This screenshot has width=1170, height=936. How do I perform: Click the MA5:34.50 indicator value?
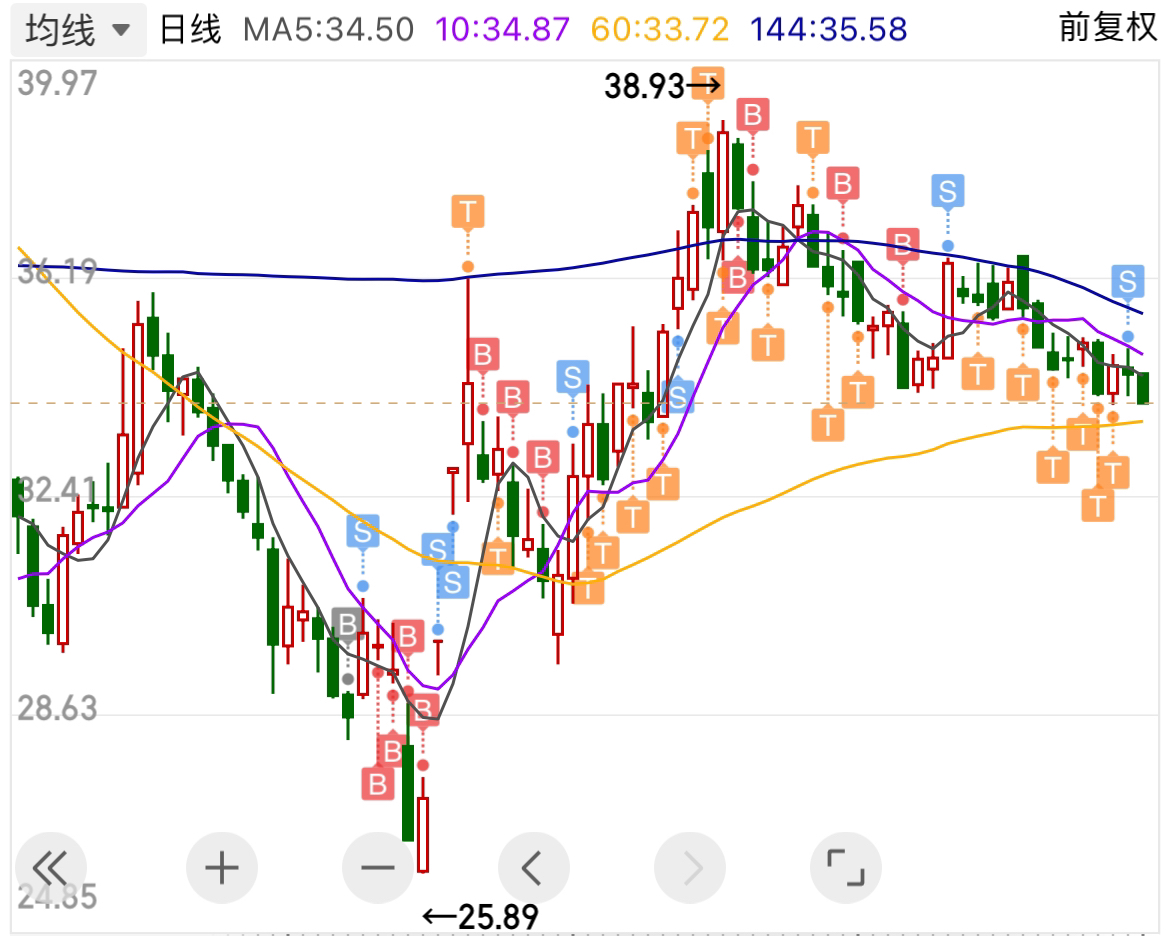tap(328, 30)
